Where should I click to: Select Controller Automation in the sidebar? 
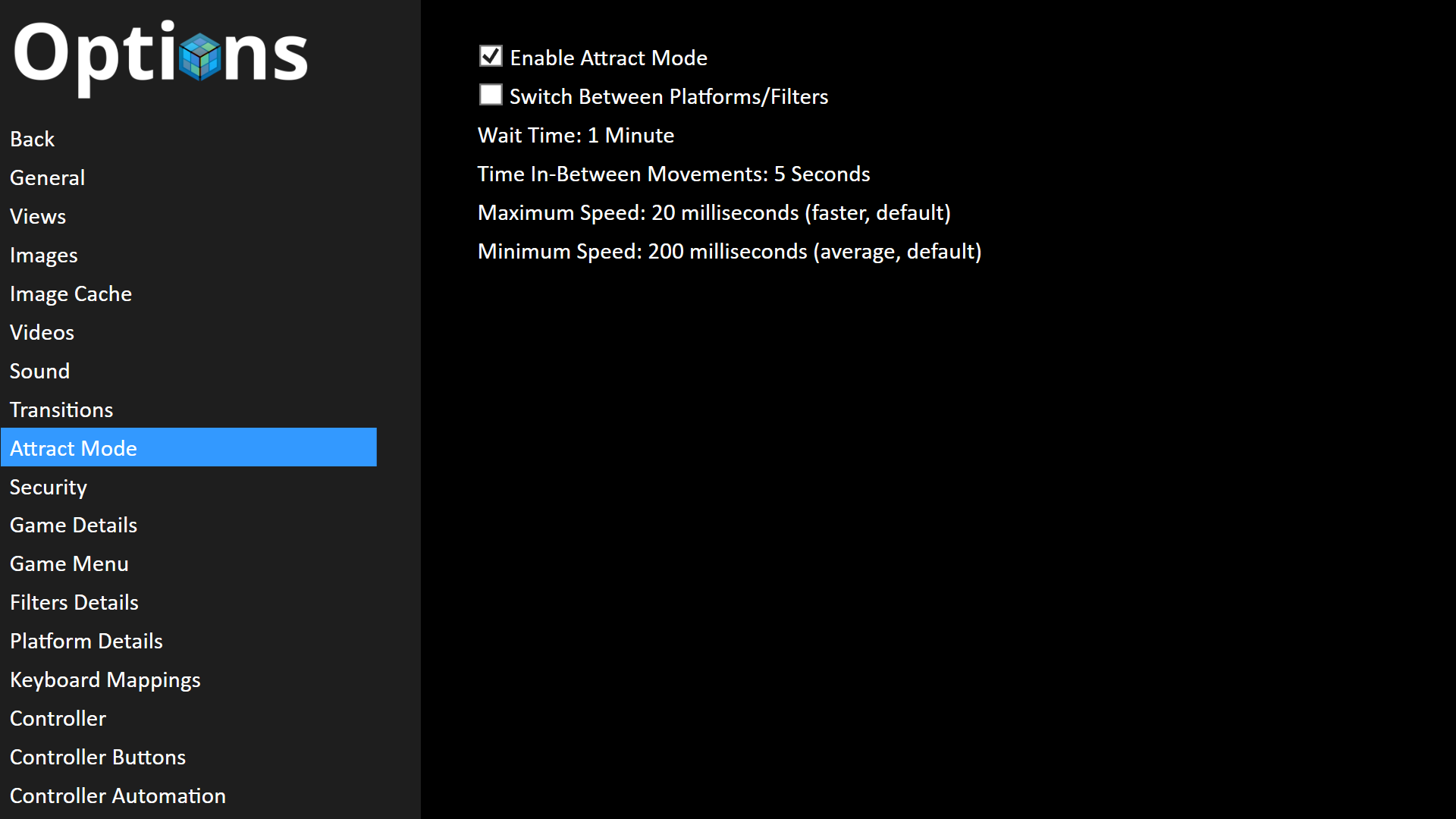118,795
